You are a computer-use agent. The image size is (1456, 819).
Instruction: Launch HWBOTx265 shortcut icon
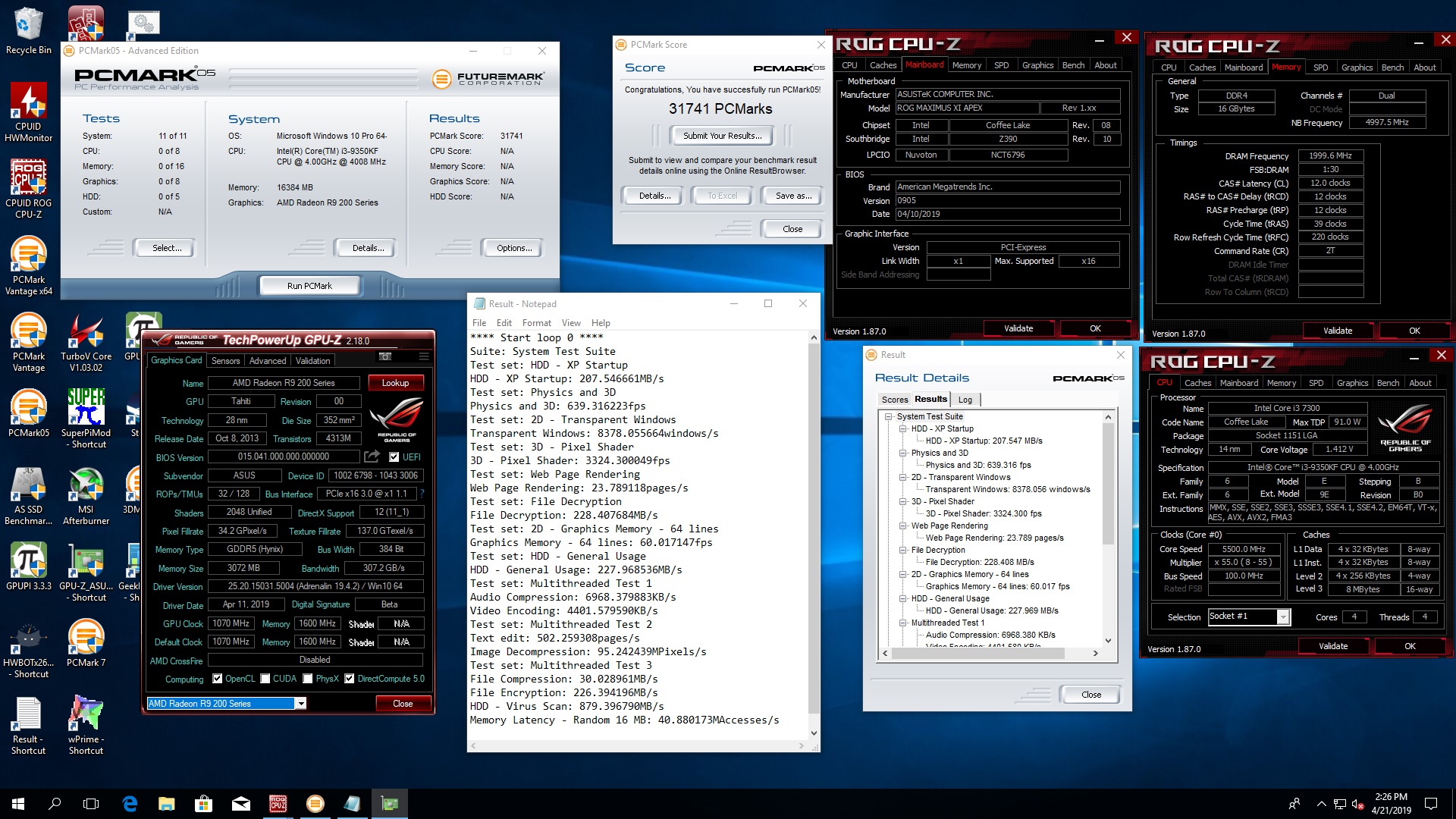pyautogui.click(x=28, y=648)
